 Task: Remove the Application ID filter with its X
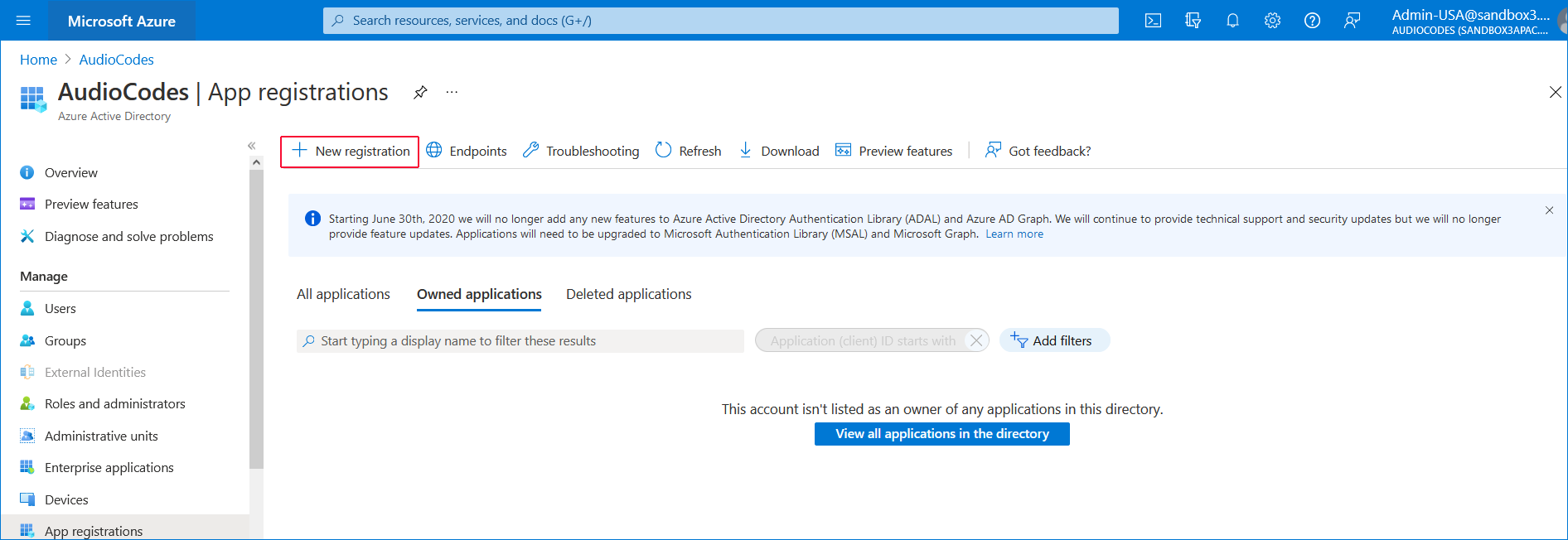coord(976,340)
